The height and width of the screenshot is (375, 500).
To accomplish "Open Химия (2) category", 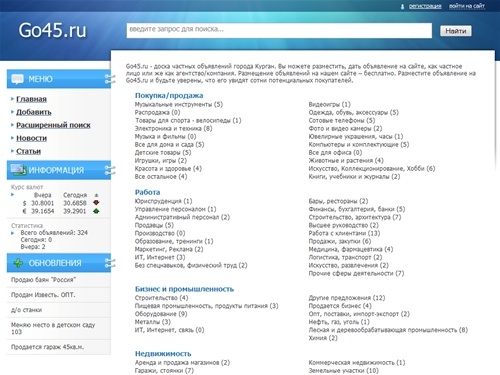I will point(323,338).
